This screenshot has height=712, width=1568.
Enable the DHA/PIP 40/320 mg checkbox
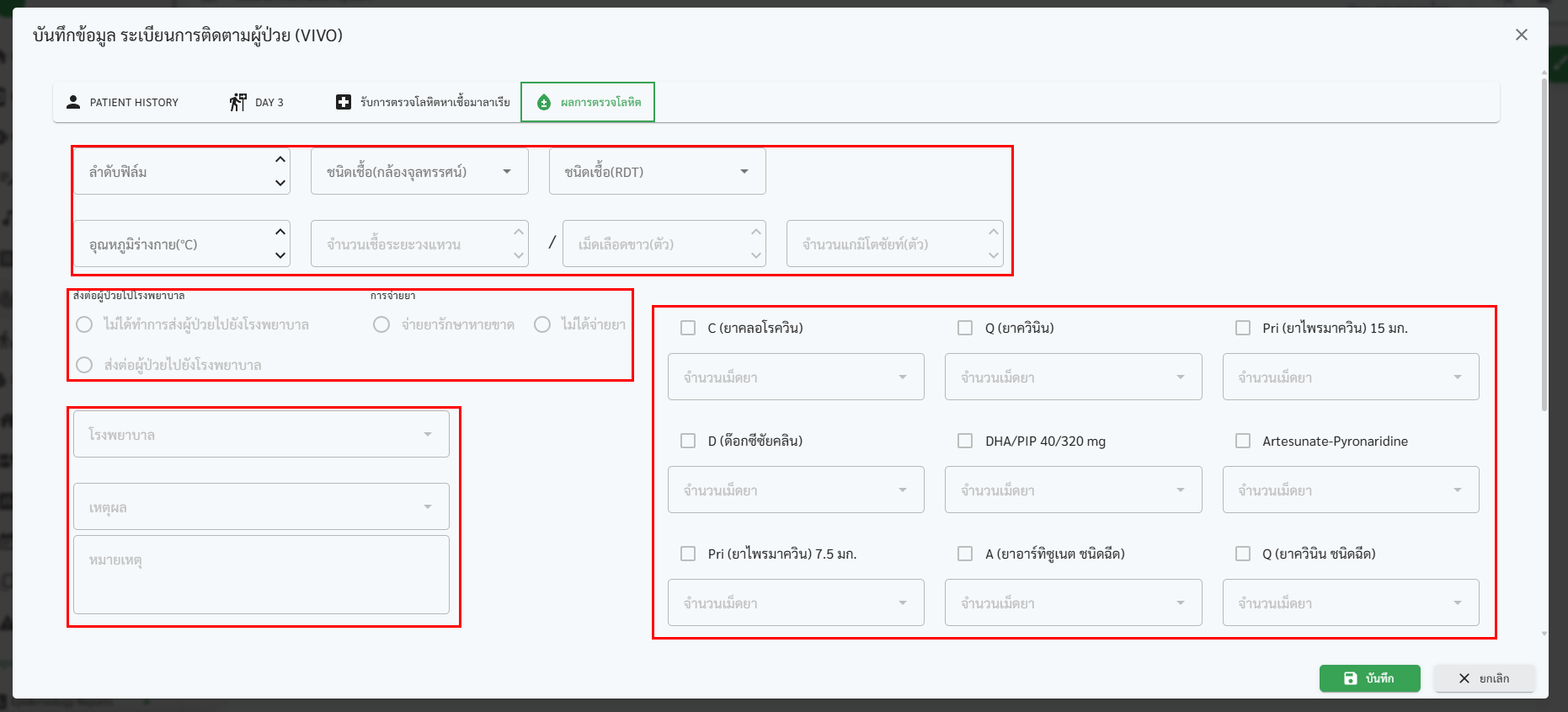(x=965, y=441)
